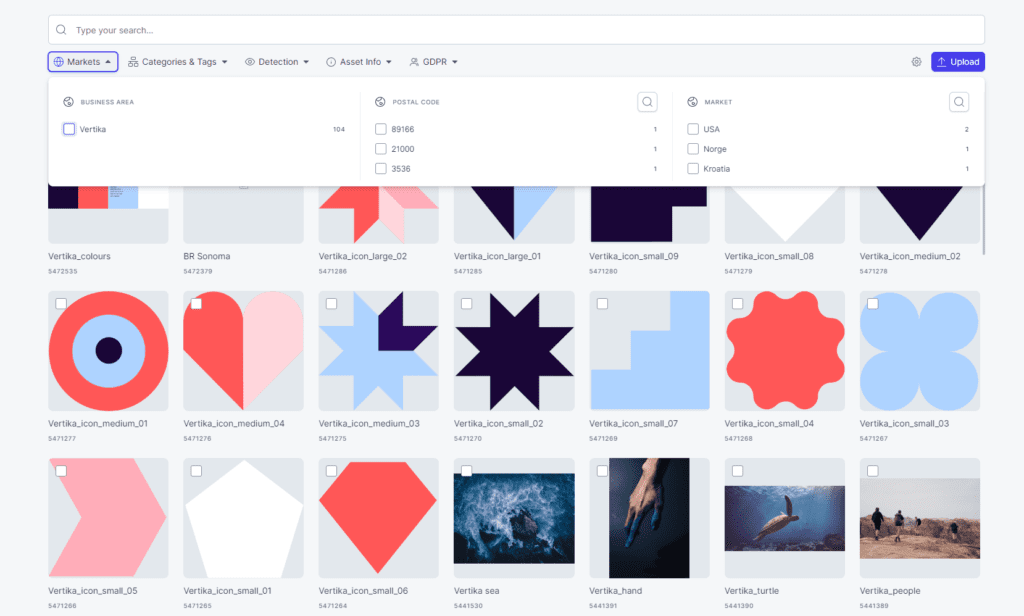Check the Vertika business area checkbox
The height and width of the screenshot is (616, 1024).
pyautogui.click(x=69, y=129)
